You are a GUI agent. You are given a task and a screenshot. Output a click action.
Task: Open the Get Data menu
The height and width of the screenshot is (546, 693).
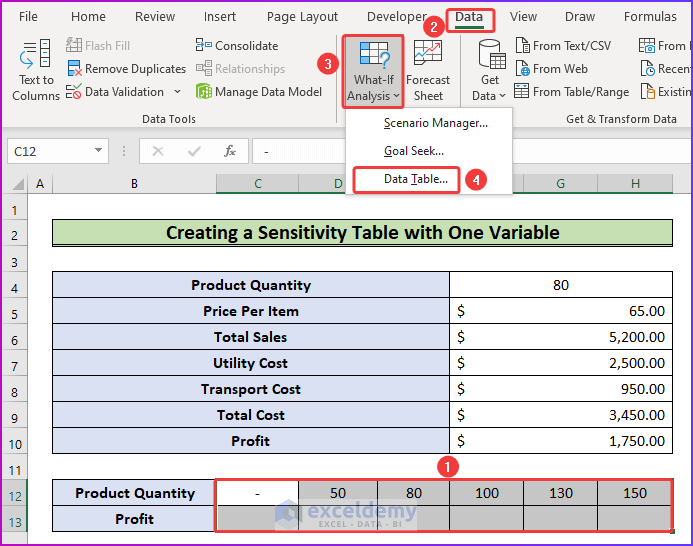[489, 71]
